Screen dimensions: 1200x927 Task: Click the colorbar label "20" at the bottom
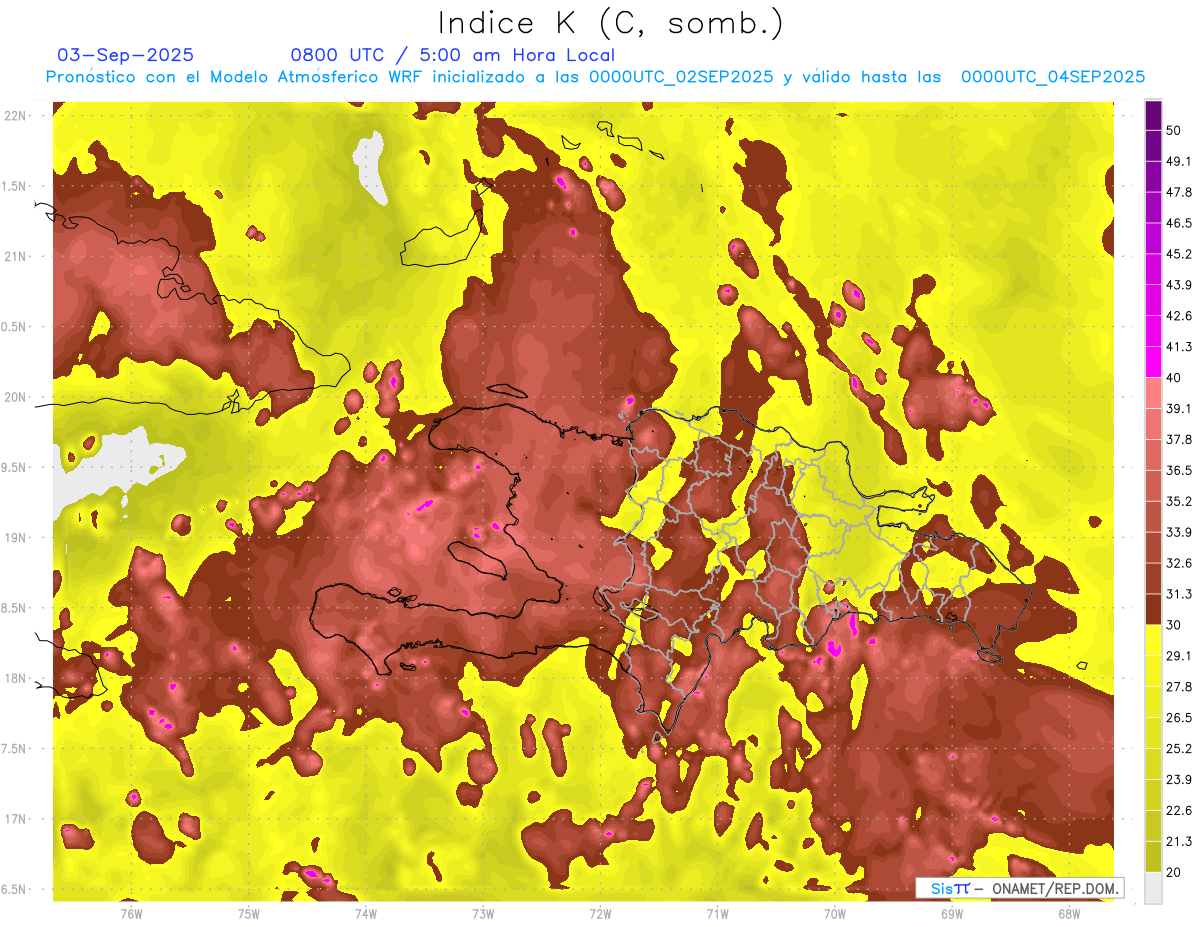1174,872
